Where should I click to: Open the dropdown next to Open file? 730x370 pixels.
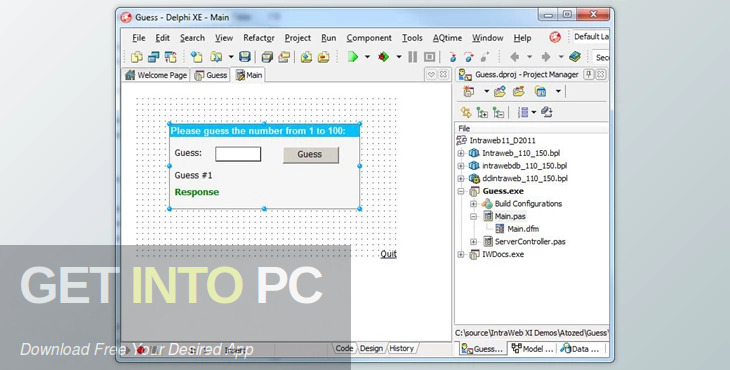(x=231, y=57)
